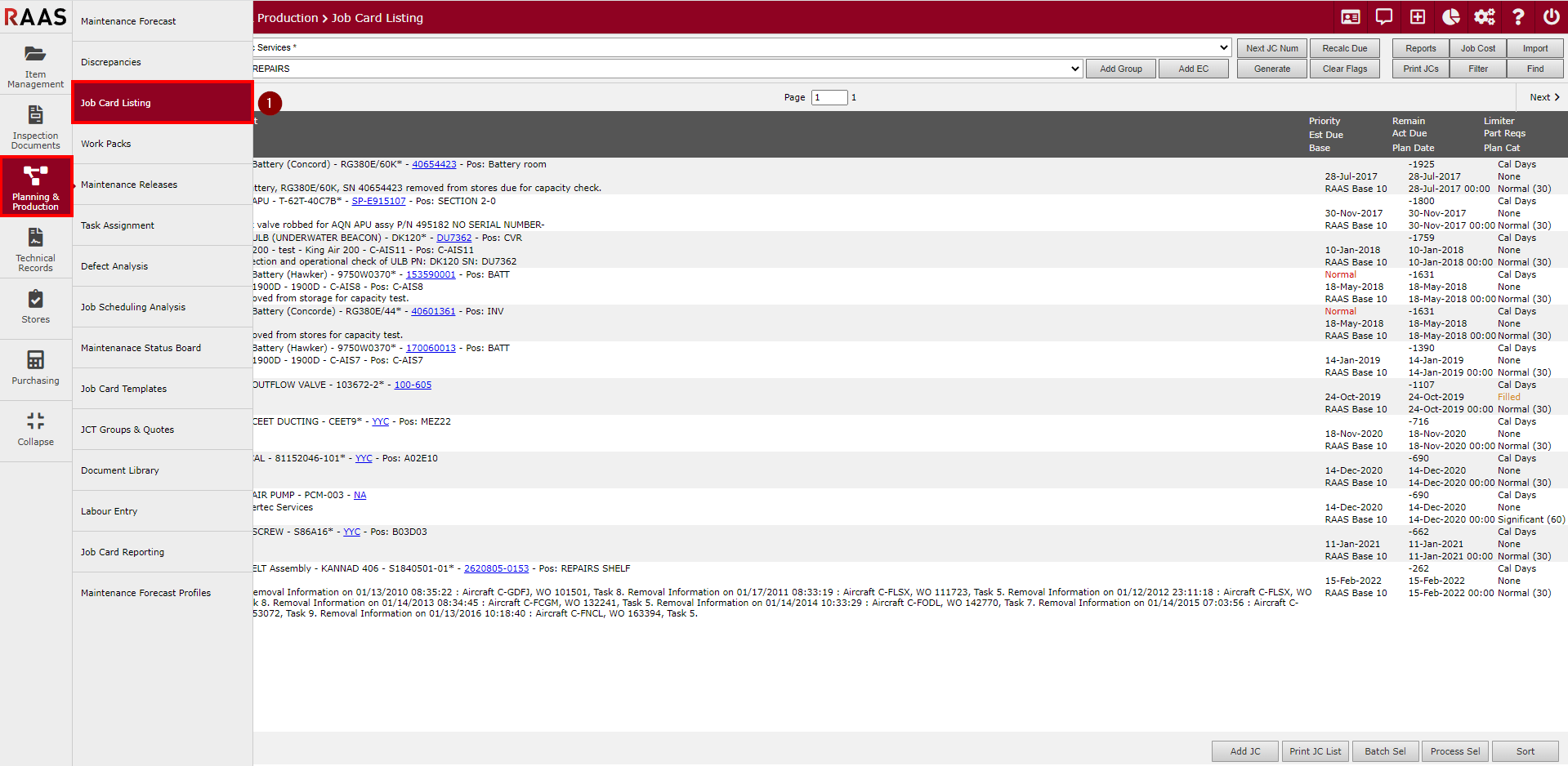The height and width of the screenshot is (766, 1568).
Task: Go to the Next page
Action: [x=1544, y=97]
